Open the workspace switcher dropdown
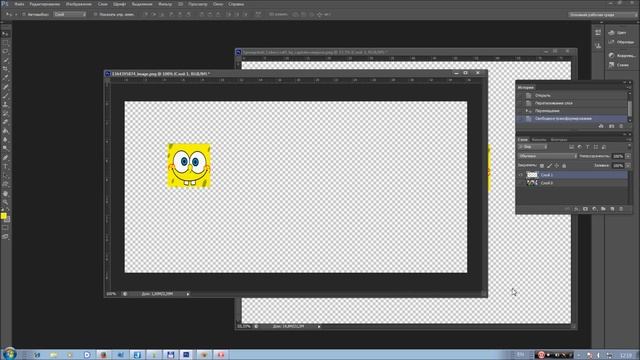The image size is (640, 360). 602,14
